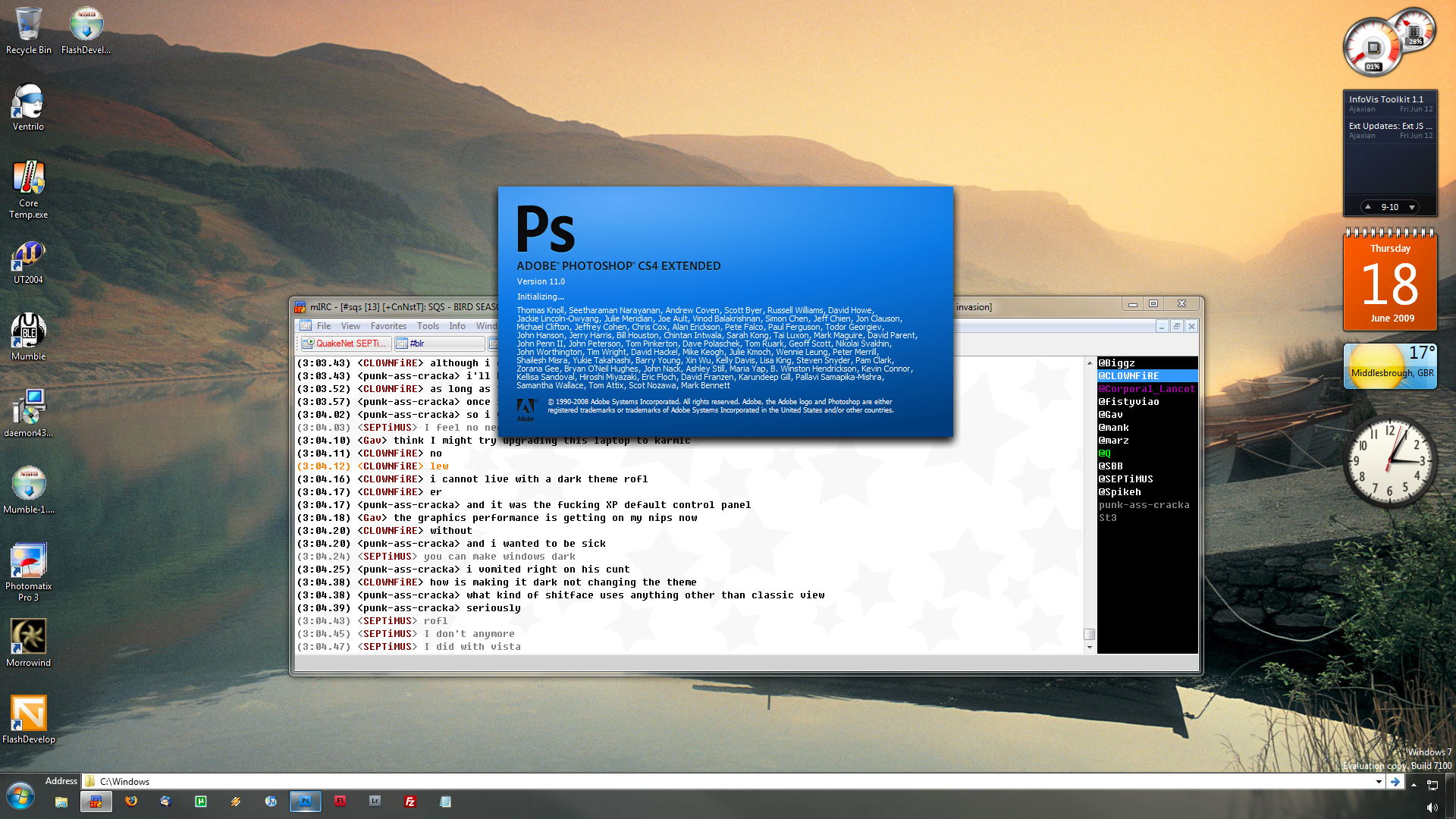1456x819 pixels.
Task: Open Lightroom taskbar icon
Action: tap(375, 801)
